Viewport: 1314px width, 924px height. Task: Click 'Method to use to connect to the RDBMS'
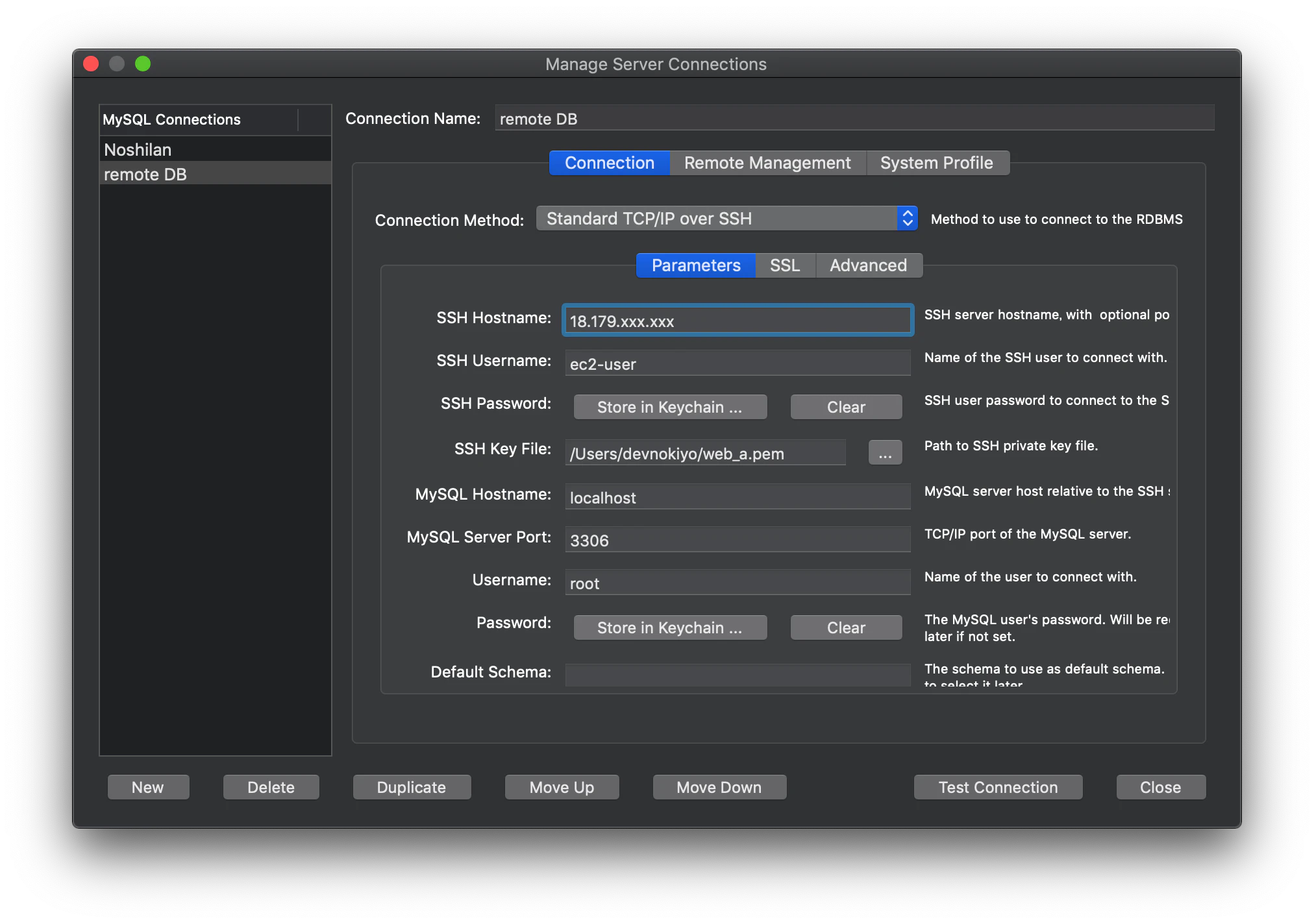1057,219
